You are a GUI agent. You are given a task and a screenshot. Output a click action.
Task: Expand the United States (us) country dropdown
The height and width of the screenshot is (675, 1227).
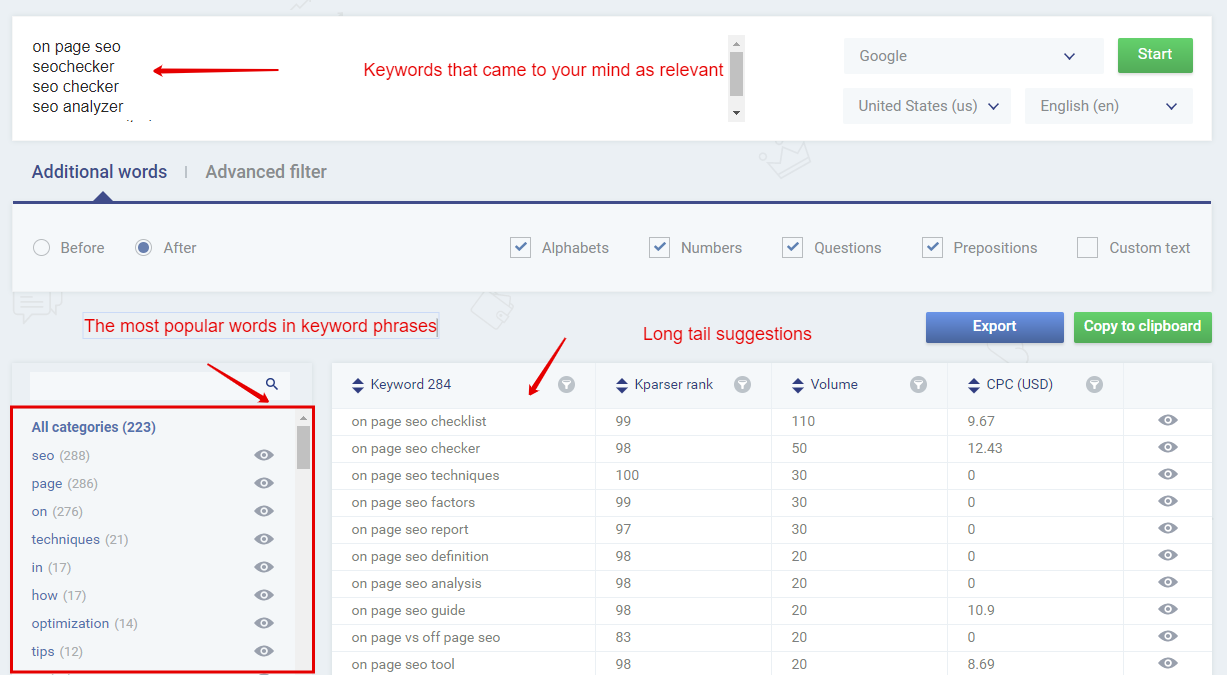pos(927,106)
